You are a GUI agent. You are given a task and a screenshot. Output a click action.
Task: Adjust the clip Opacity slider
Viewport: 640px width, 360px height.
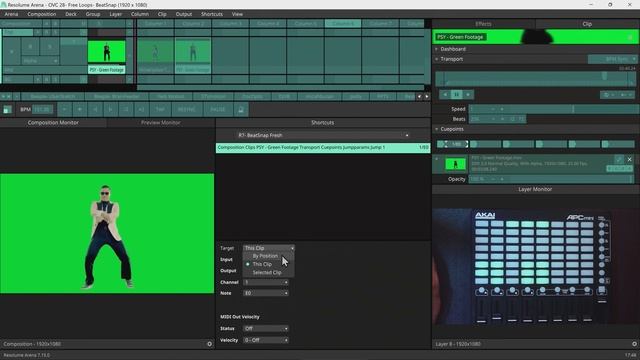tap(551, 179)
